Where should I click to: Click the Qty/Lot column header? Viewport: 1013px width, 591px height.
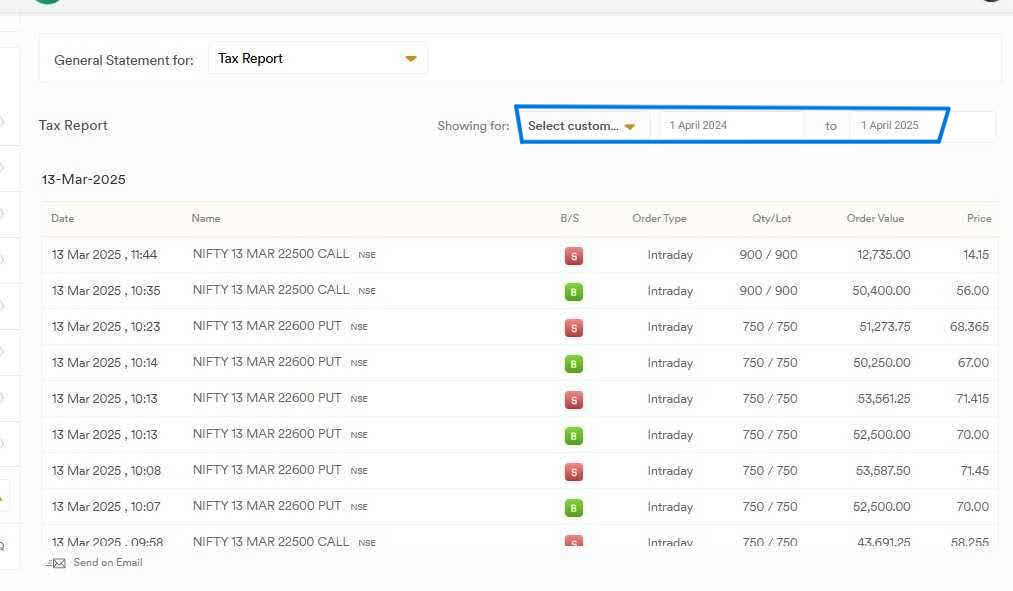click(x=771, y=218)
